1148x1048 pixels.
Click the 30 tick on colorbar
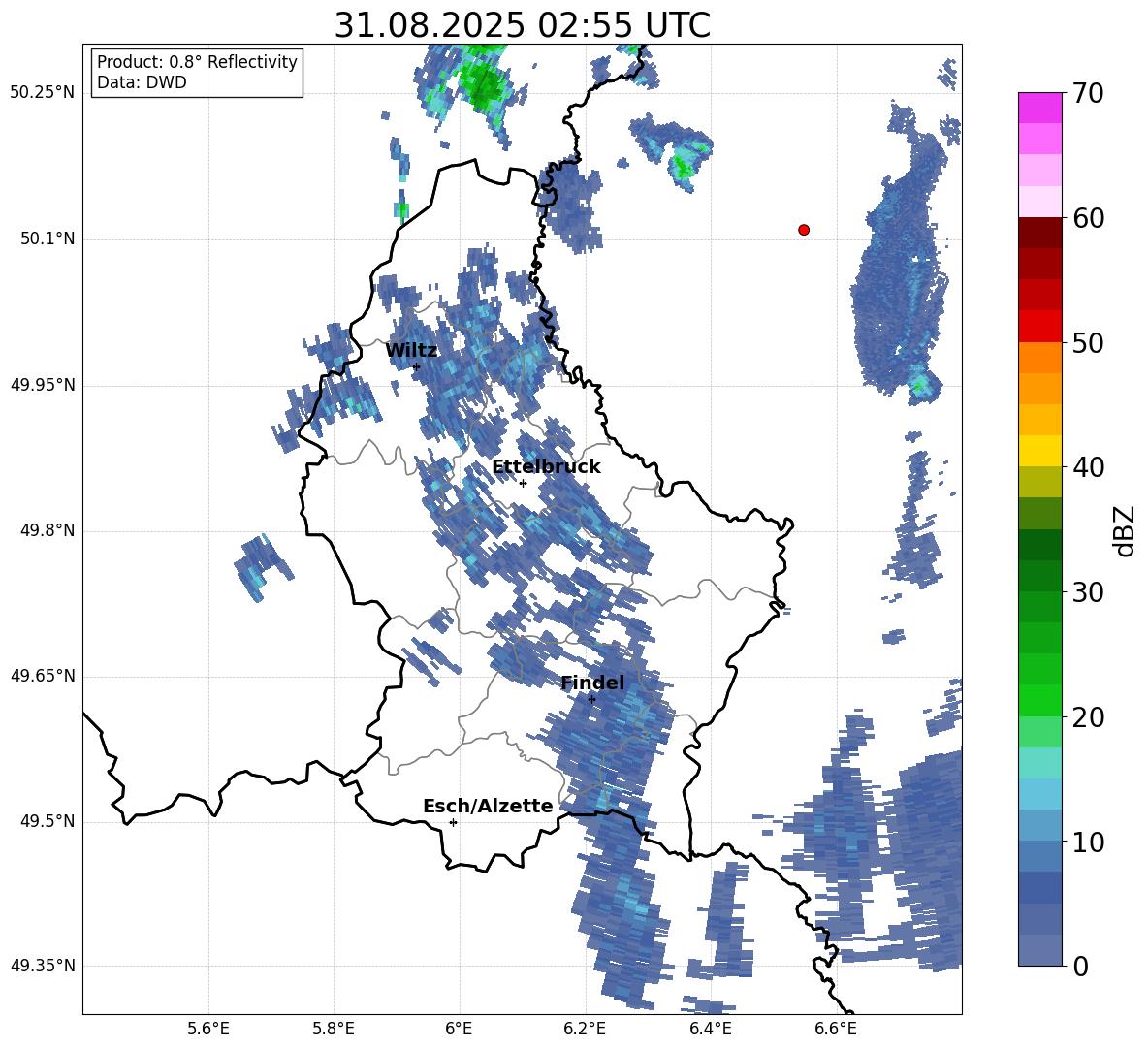(x=1088, y=592)
